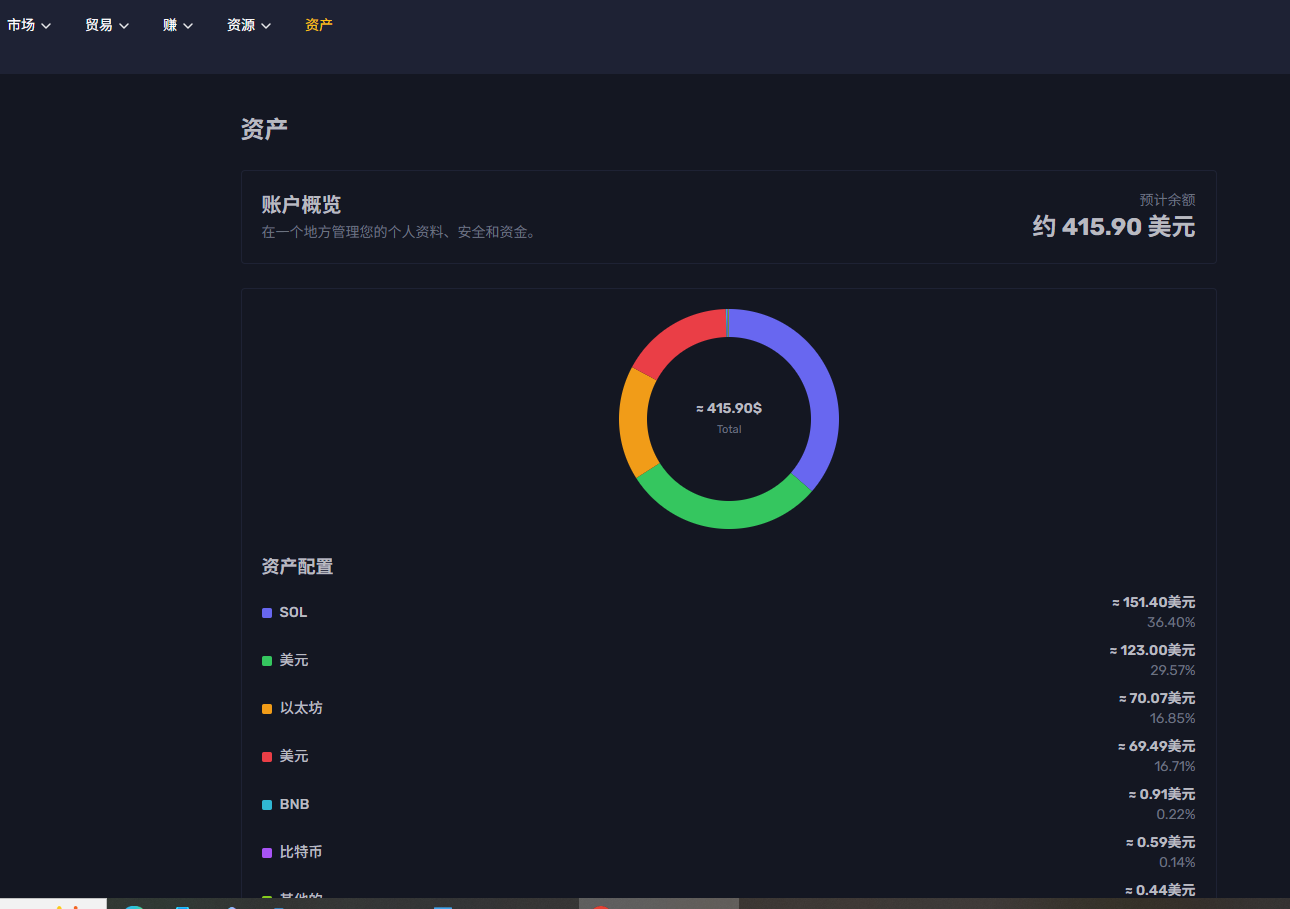Click the Total value in the chart center
This screenshot has width=1290, height=909.
click(x=728, y=428)
